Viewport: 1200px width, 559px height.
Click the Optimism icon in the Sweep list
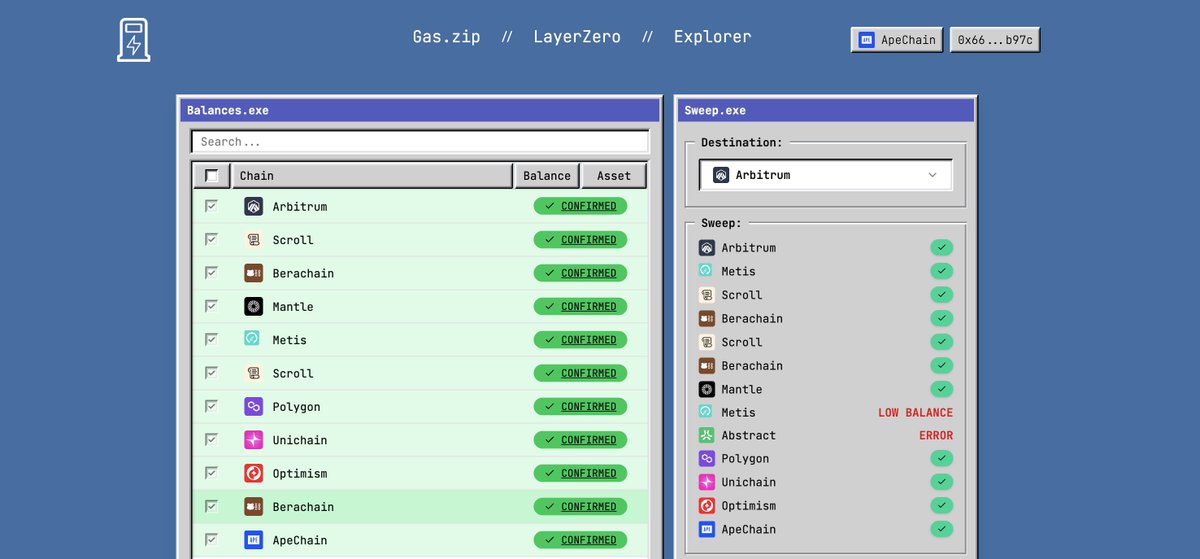click(707, 505)
